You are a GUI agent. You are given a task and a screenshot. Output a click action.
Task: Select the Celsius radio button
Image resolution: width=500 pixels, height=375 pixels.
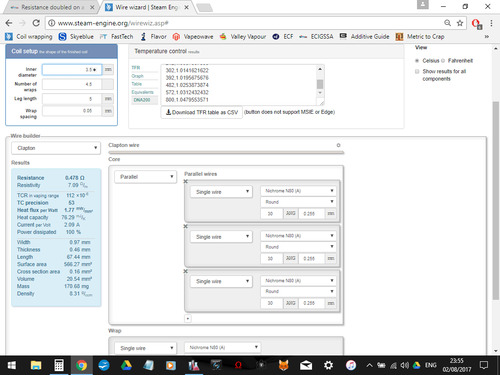click(x=417, y=61)
